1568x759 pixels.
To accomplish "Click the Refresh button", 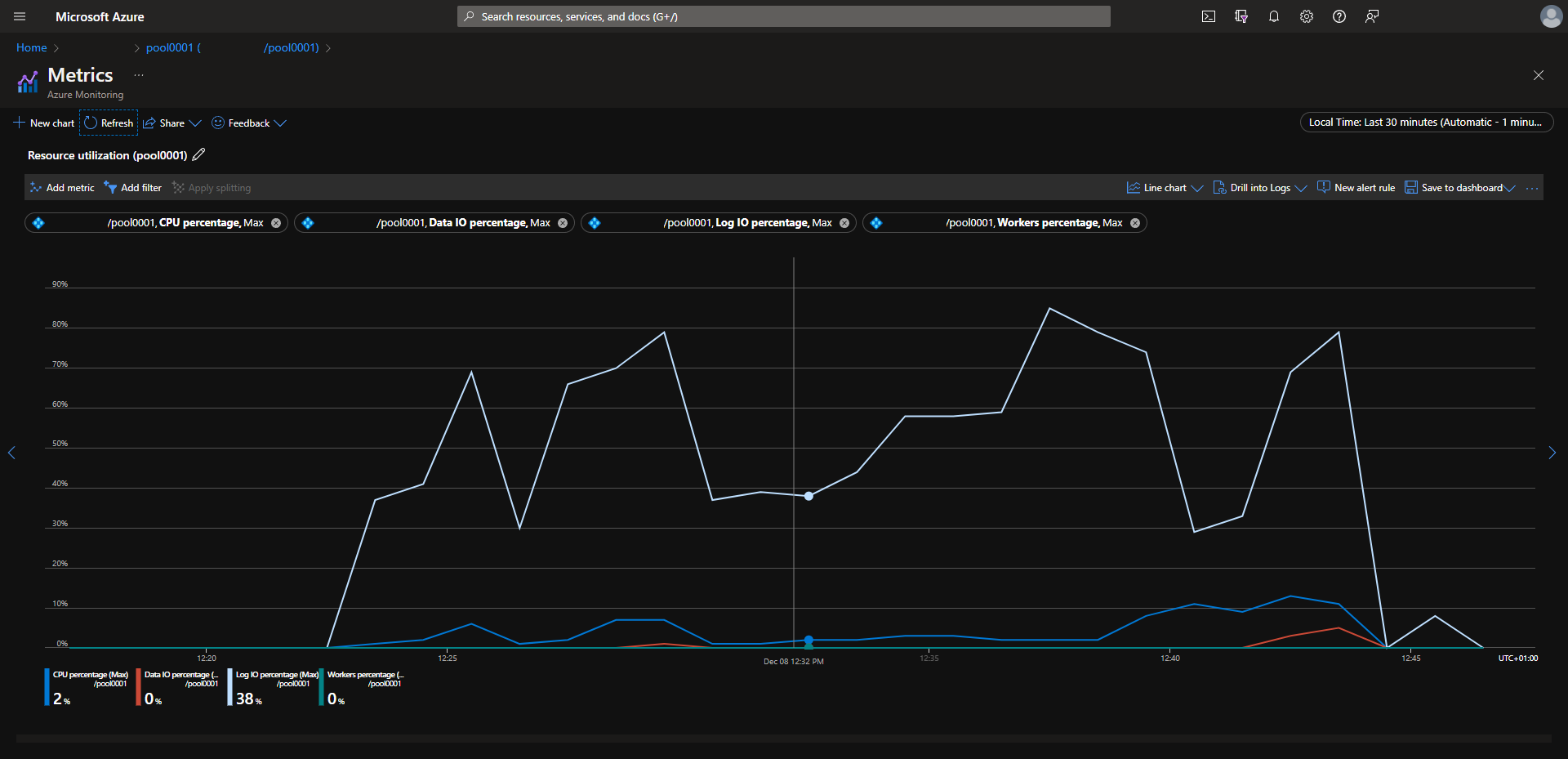I will (109, 123).
